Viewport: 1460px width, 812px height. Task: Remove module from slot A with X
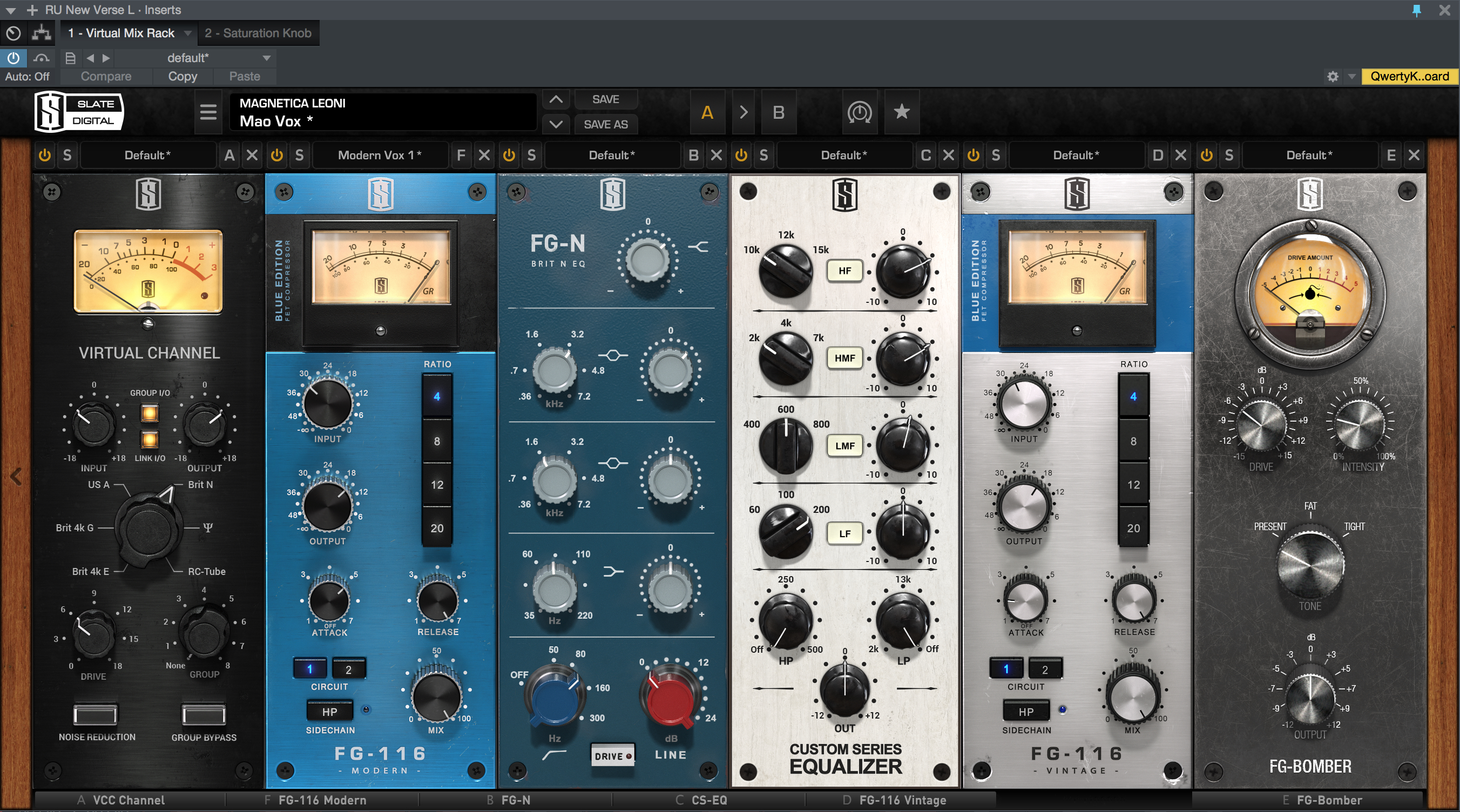tap(252, 155)
